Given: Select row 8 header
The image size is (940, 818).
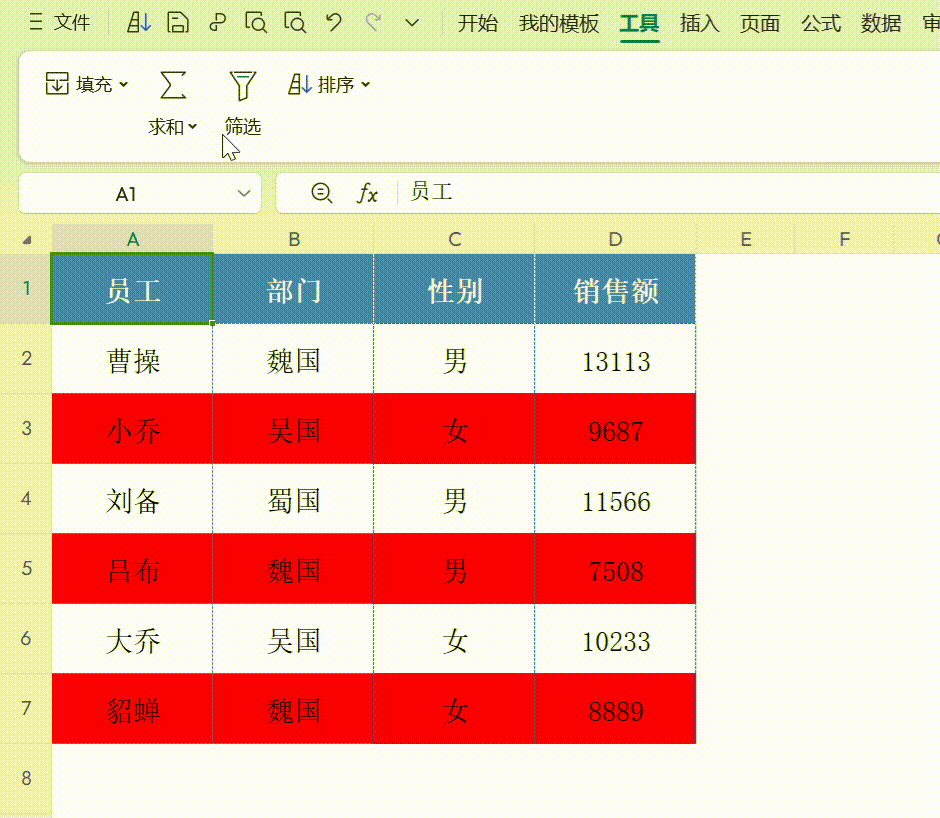Looking at the screenshot, I should tap(26, 778).
